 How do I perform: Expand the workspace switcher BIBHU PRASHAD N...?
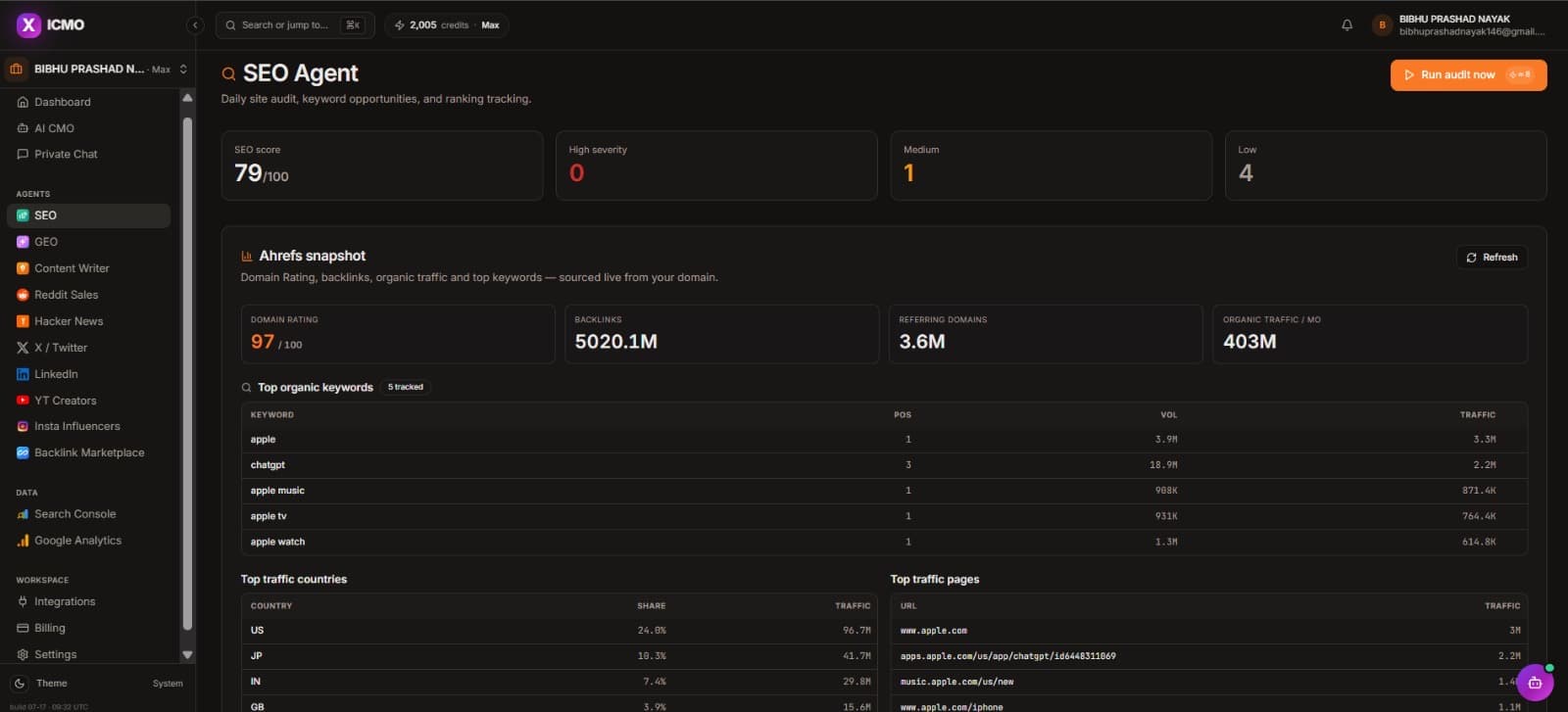tap(97, 70)
